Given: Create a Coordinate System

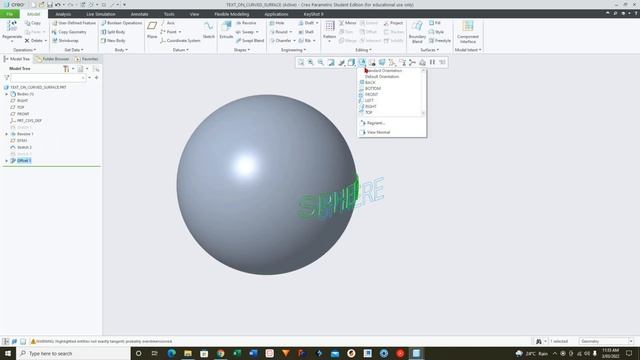Looking at the screenshot, I should [180, 40].
